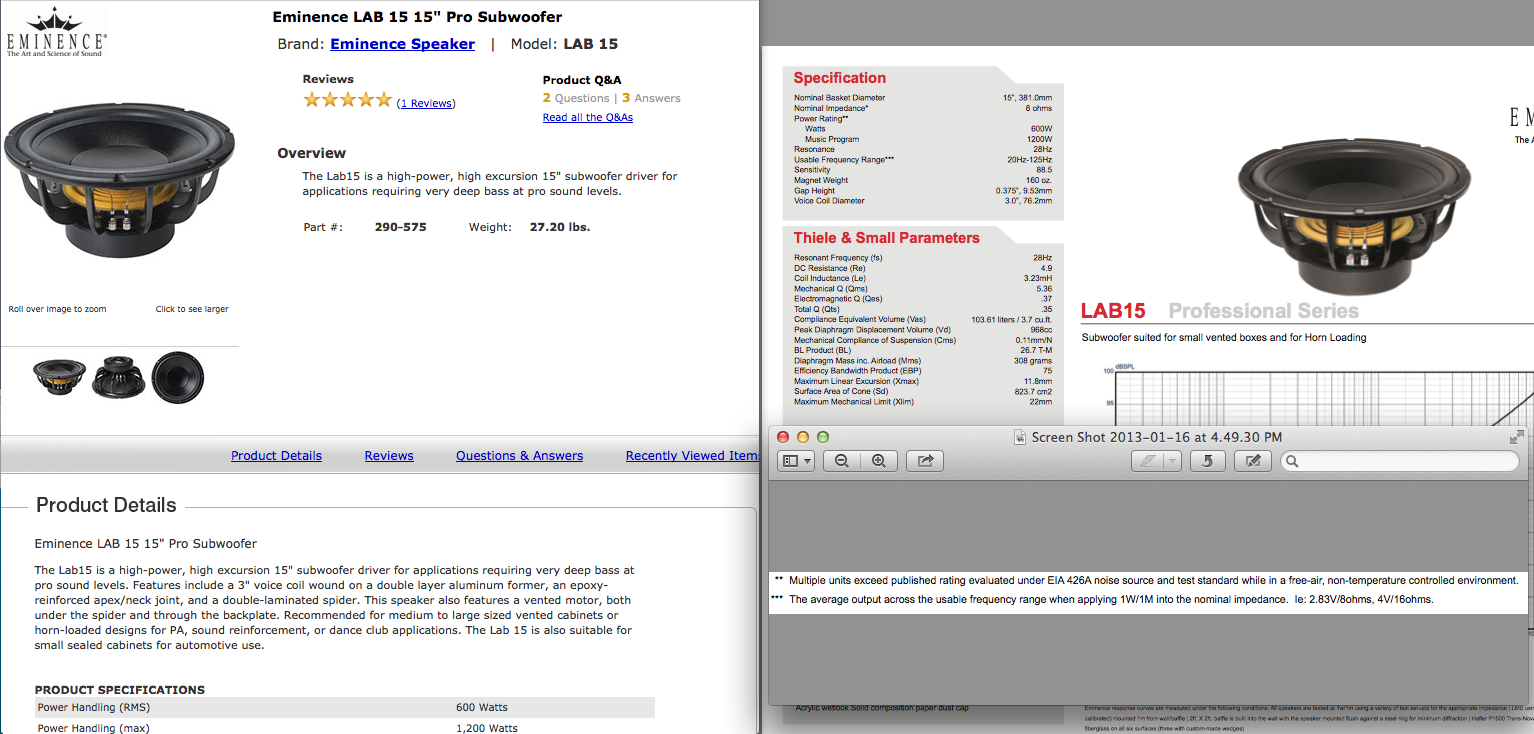Enter full screen with Preview's arrows icon

[1516, 437]
